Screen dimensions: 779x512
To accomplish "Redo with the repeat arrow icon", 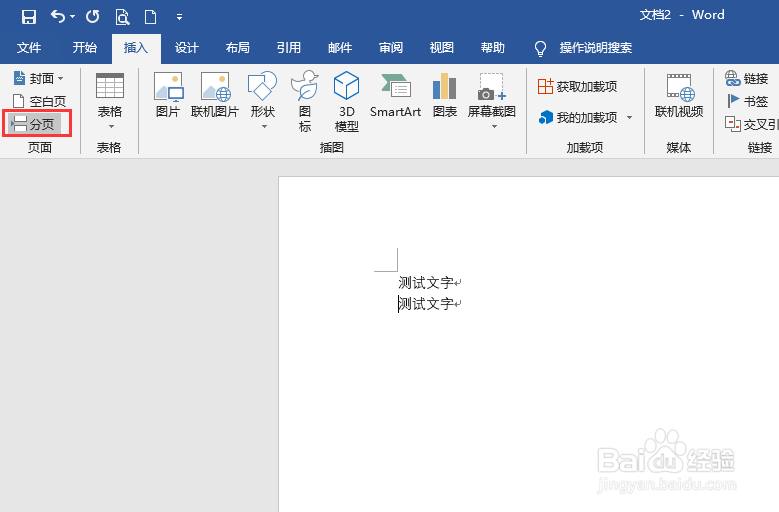I will point(92,17).
